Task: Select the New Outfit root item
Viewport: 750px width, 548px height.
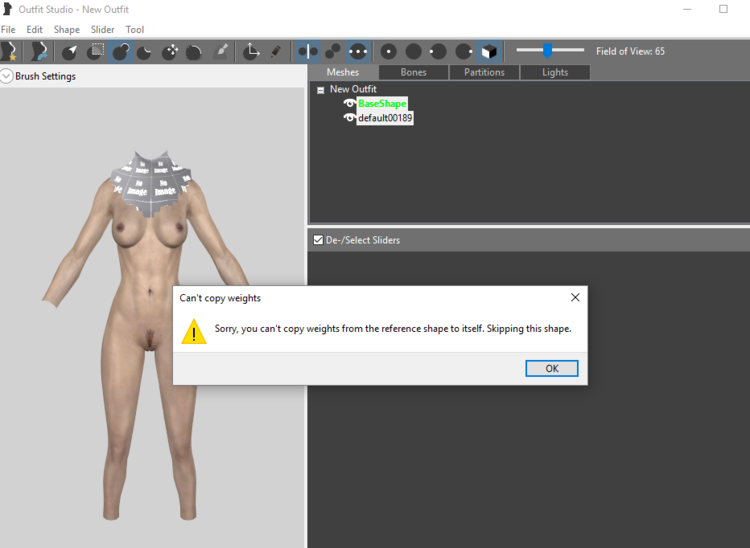Action: (x=353, y=89)
